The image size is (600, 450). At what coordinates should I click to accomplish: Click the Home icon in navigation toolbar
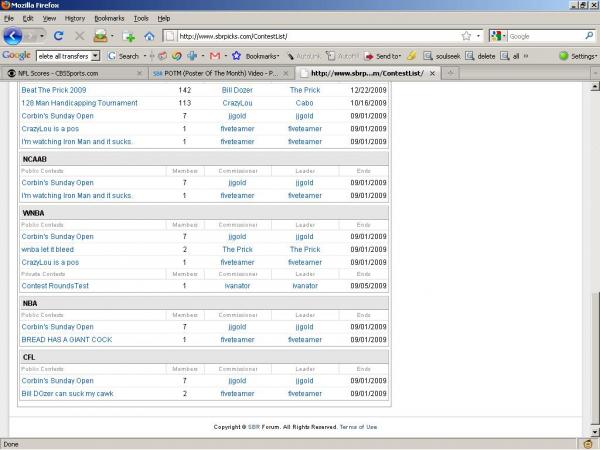point(149,36)
